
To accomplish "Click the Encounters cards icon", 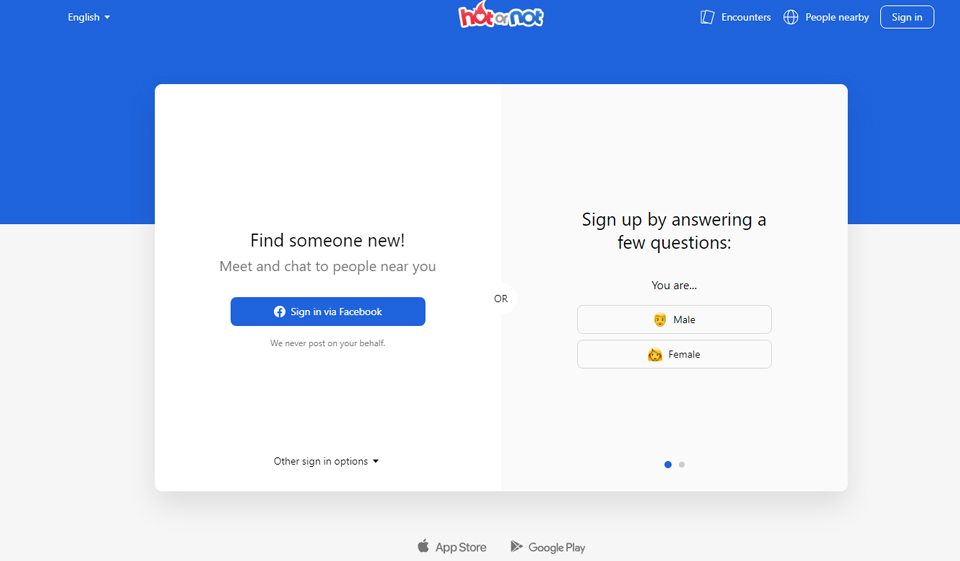I will coord(708,17).
